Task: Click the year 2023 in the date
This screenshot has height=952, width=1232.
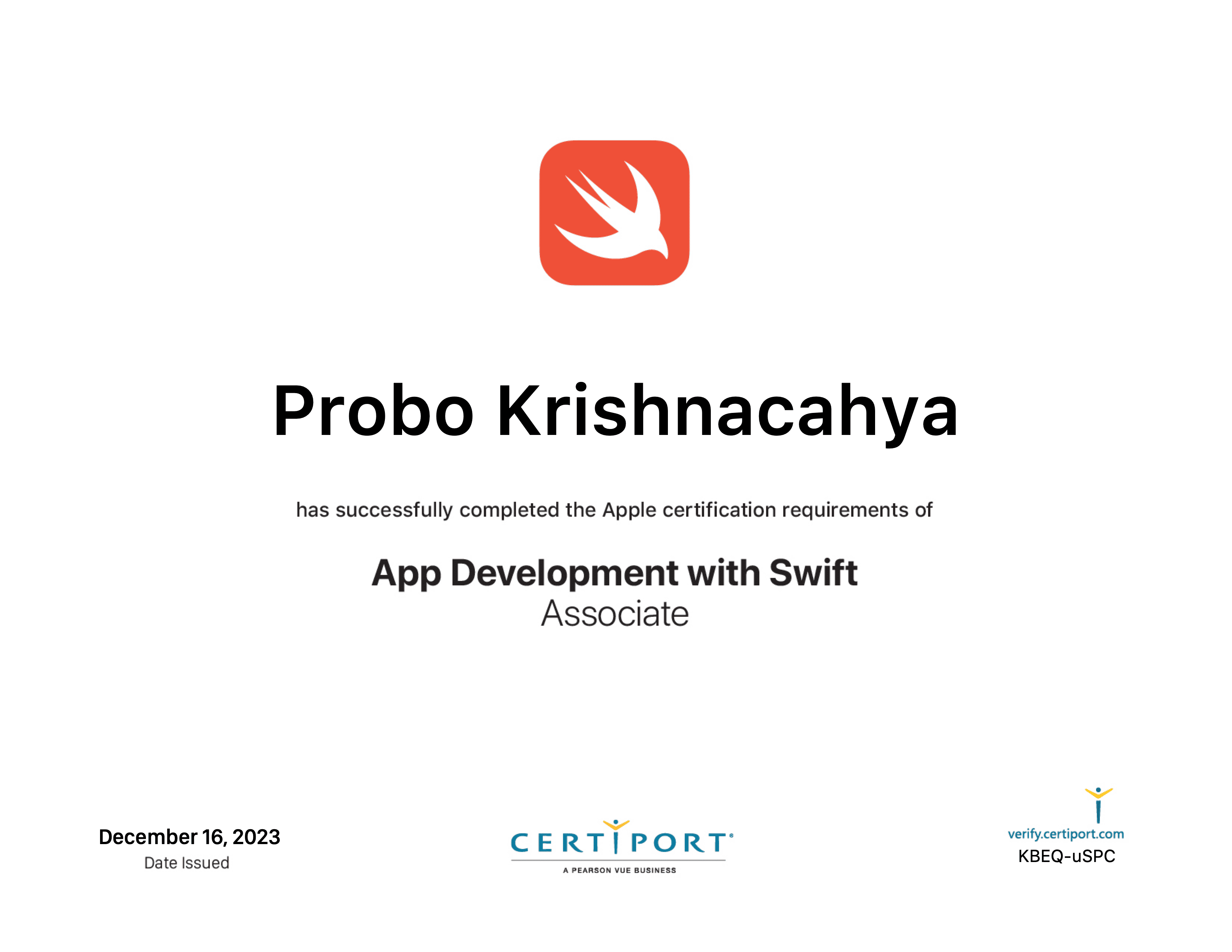Action: [256, 837]
